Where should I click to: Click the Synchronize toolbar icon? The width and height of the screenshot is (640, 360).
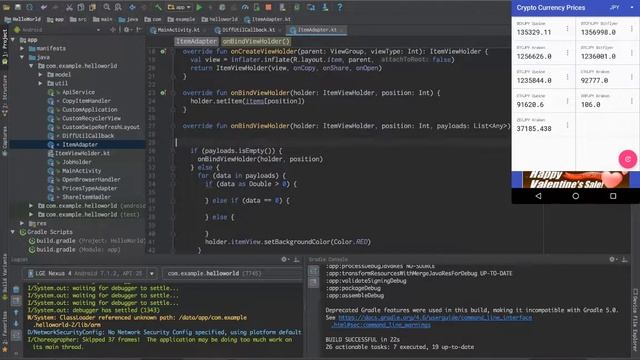coord(30,7)
